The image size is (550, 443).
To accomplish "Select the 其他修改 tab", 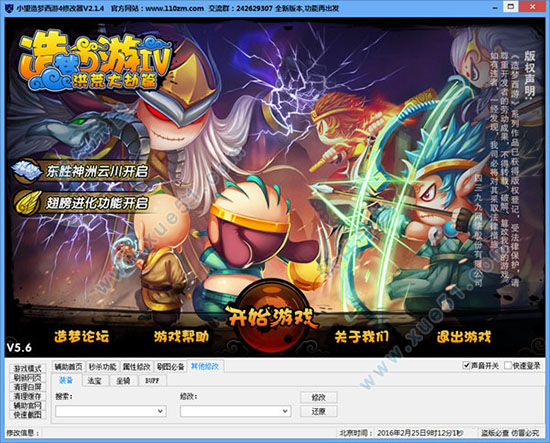I will tap(205, 366).
